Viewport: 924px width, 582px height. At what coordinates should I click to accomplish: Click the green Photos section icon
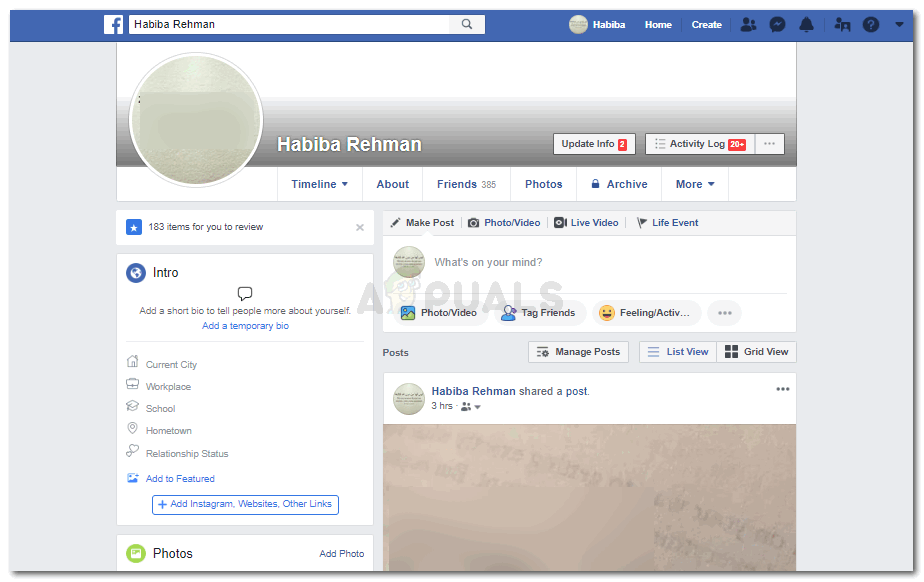(x=136, y=553)
